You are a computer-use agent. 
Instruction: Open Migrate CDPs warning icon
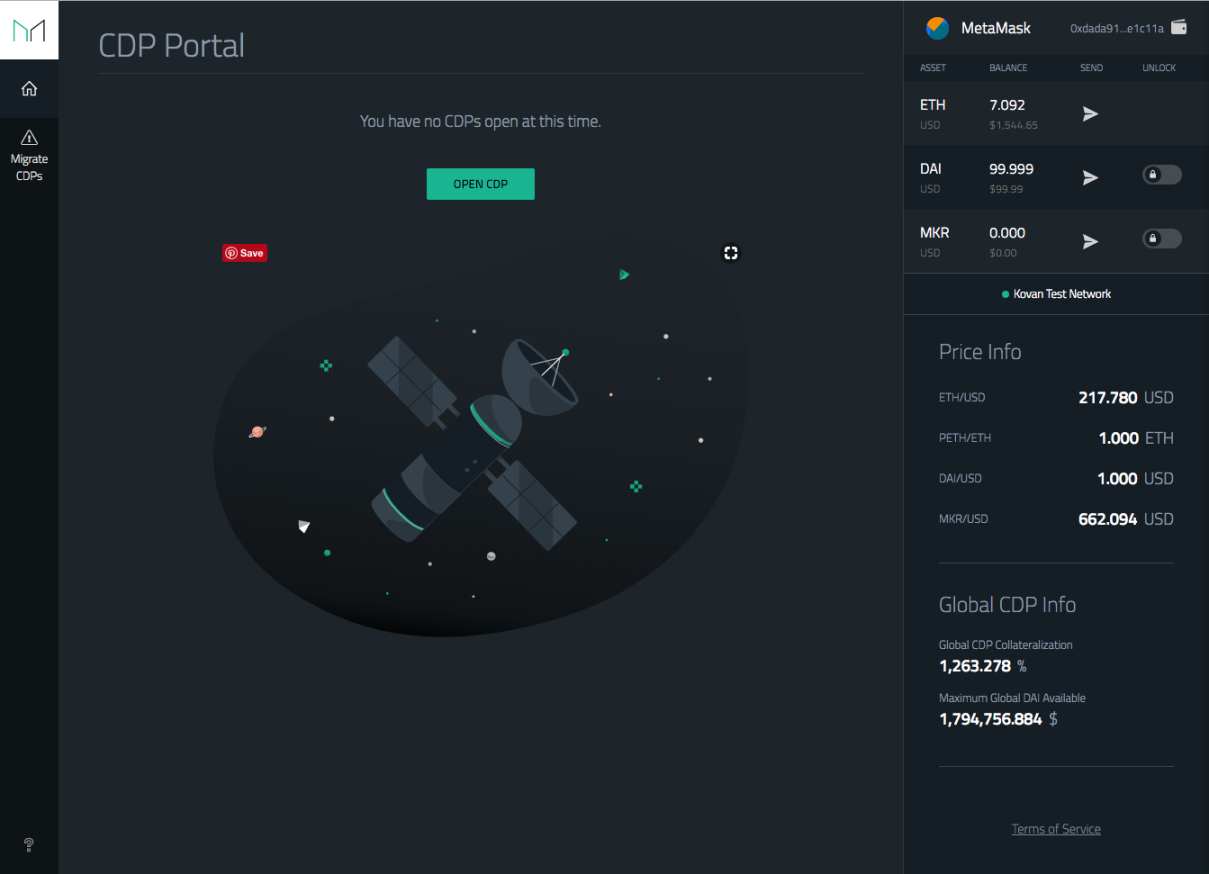[x=29, y=138]
